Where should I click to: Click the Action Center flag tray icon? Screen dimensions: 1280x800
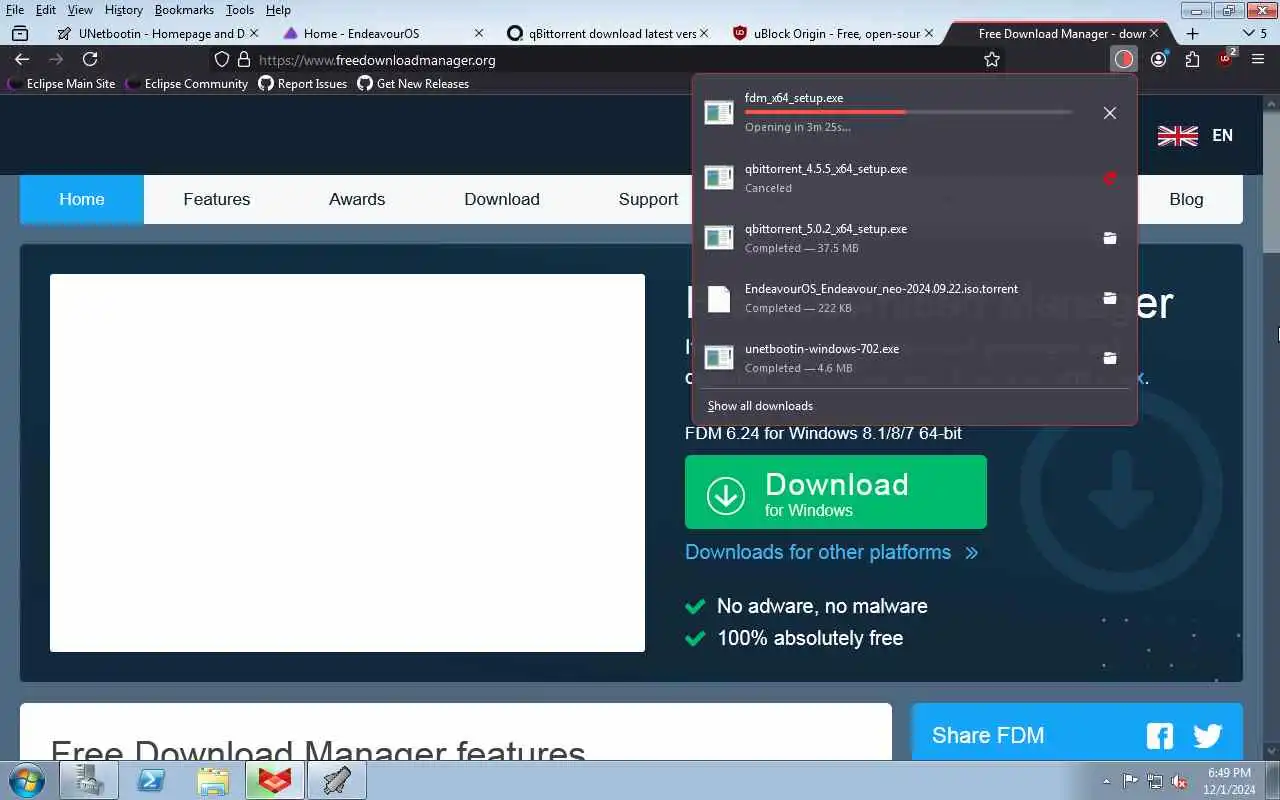click(1130, 781)
